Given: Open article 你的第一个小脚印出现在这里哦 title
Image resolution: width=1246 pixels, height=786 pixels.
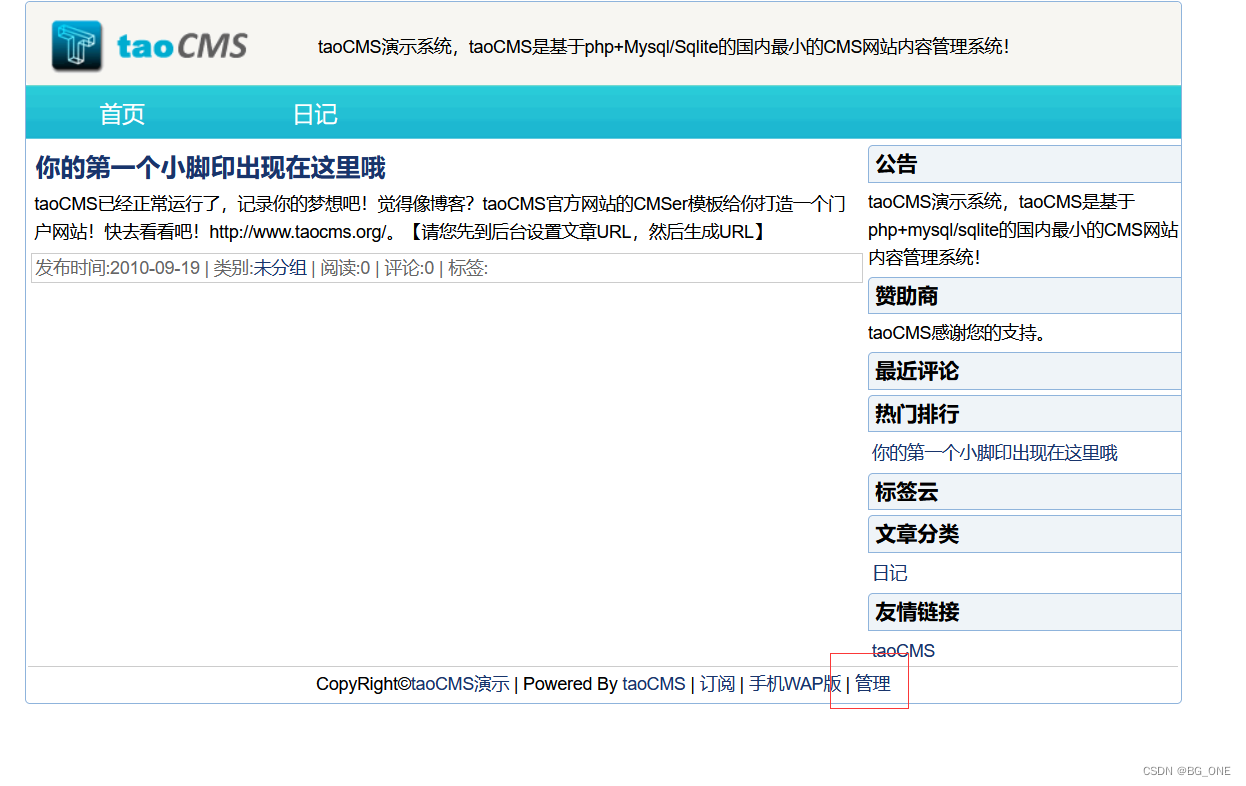Looking at the screenshot, I should click(210, 167).
